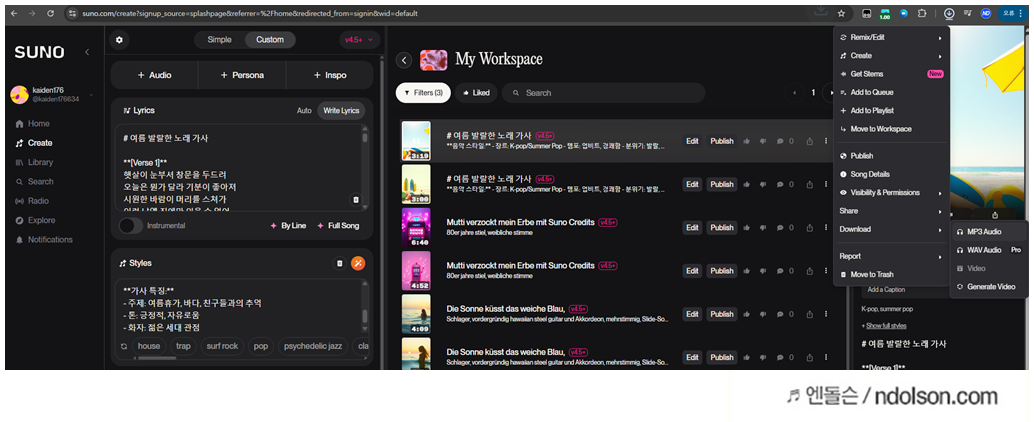The height and width of the screenshot is (422, 1034).
Task: Open Notifications in the SUNO sidebar
Action: click(44, 239)
